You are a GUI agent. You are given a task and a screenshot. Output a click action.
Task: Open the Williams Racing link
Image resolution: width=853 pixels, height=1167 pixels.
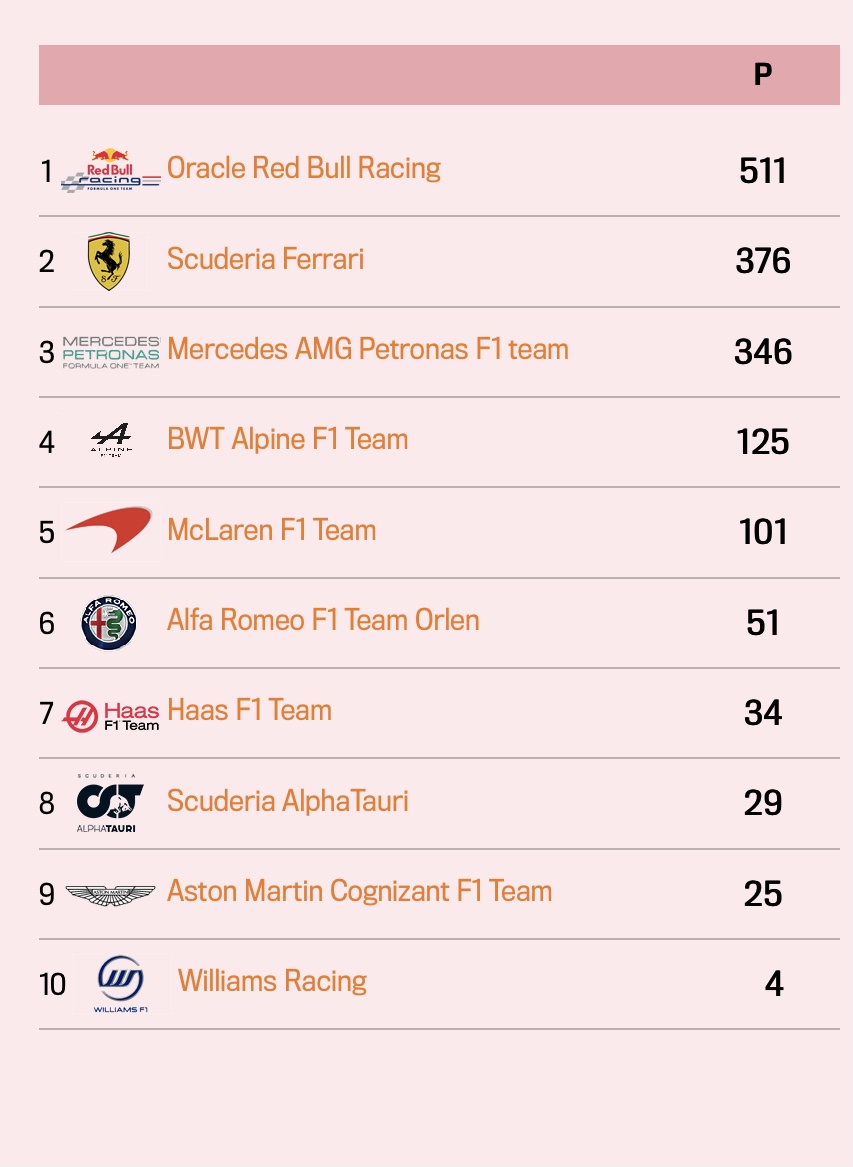(x=272, y=981)
